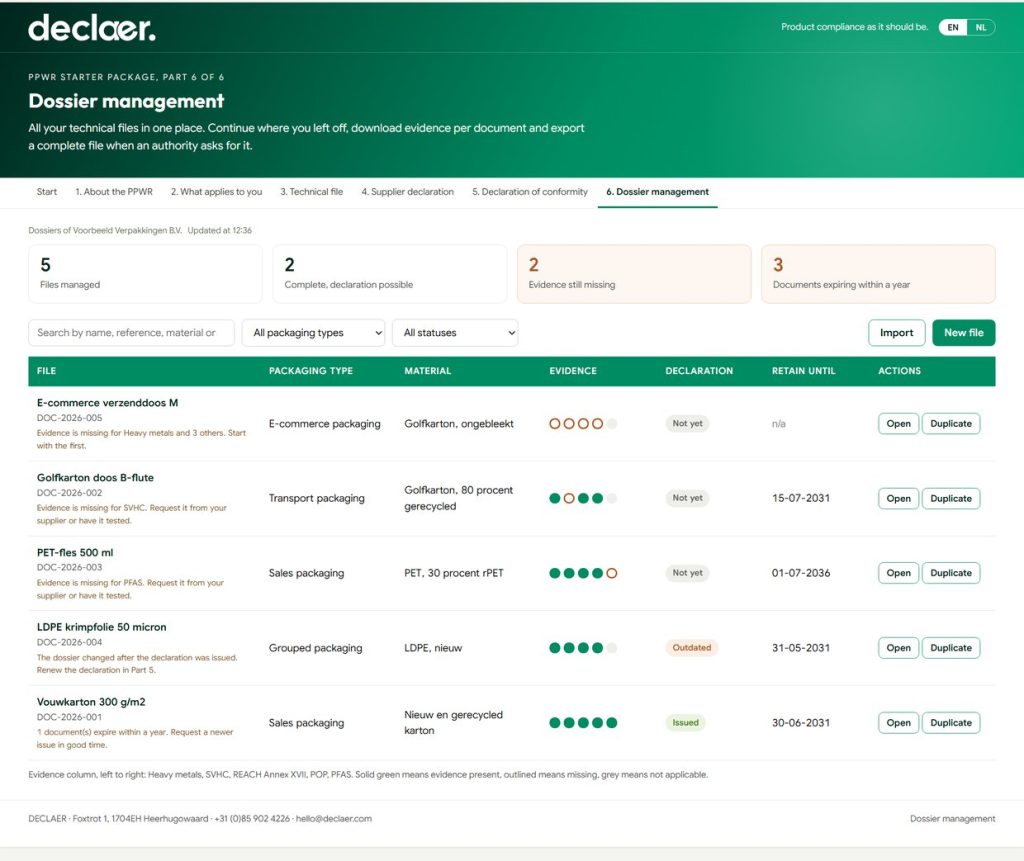This screenshot has width=1024, height=861.
Task: Open the 4. Supplier declaration tab
Action: tap(408, 192)
